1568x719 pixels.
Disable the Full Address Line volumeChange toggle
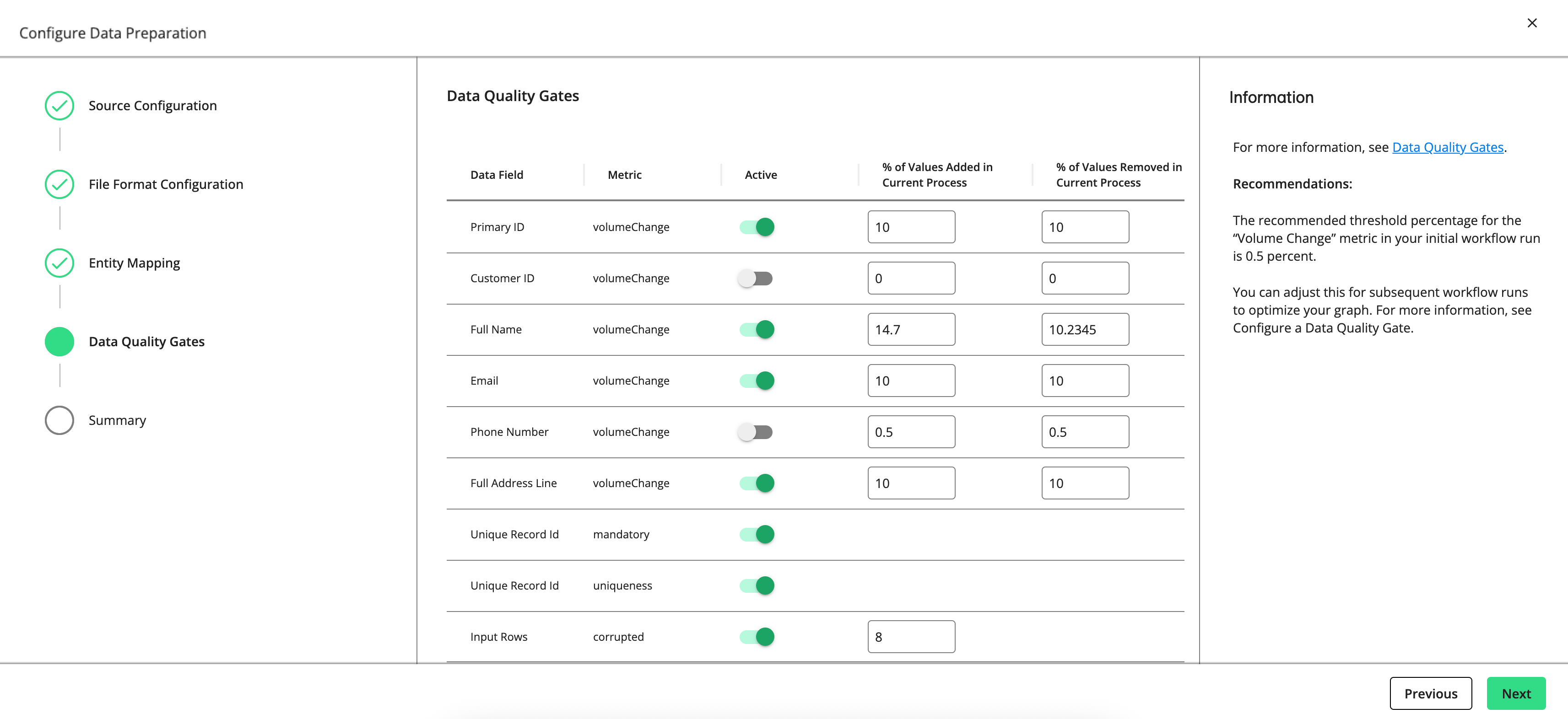(x=756, y=483)
